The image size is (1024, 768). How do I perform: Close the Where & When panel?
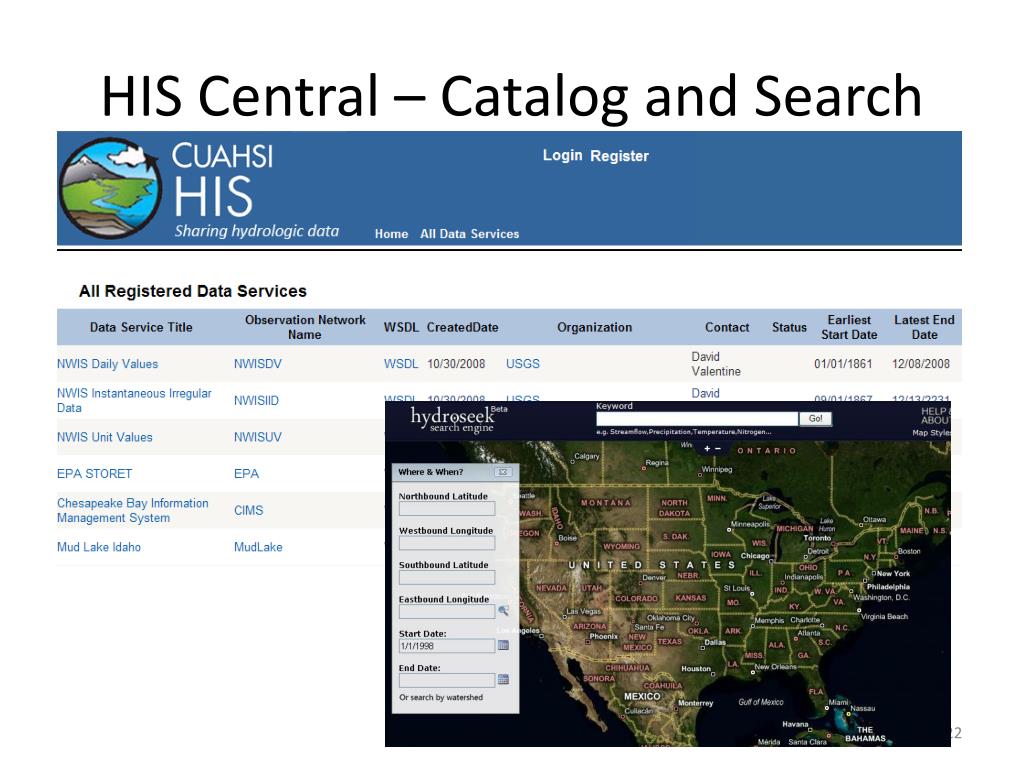(x=503, y=472)
